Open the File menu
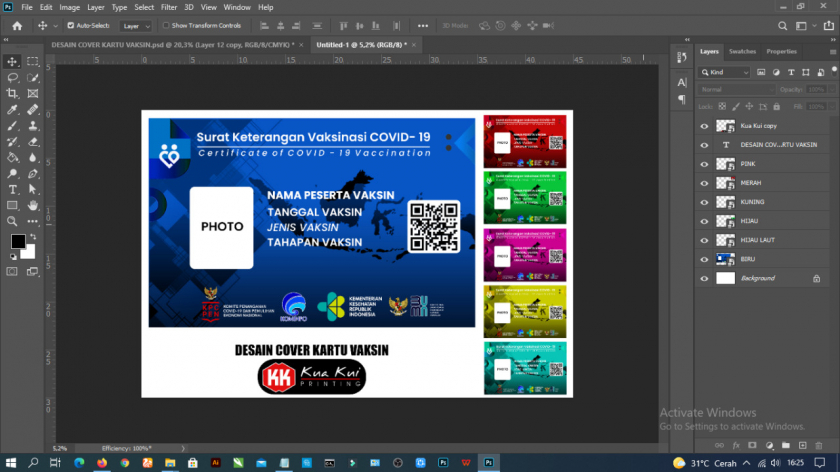Viewport: 840px width, 472px height. [x=27, y=8]
